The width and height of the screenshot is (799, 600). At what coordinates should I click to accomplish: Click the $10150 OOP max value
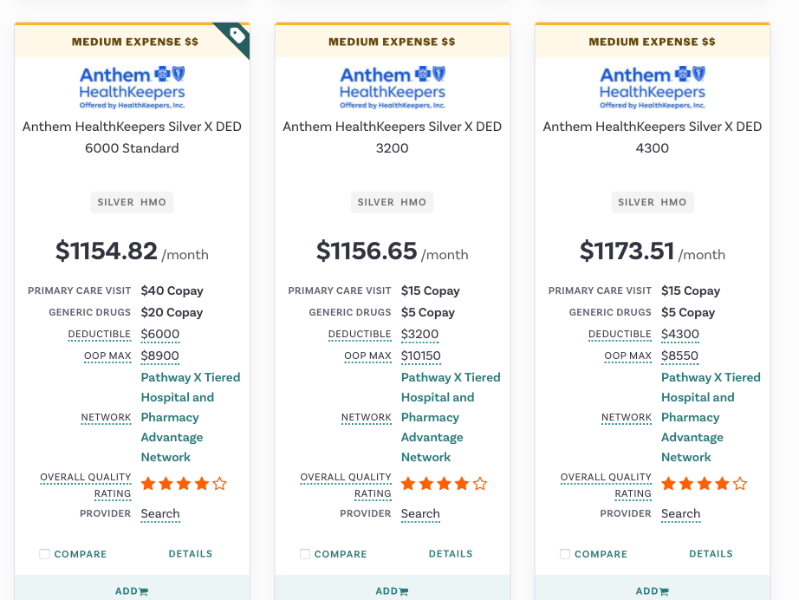[x=420, y=356]
